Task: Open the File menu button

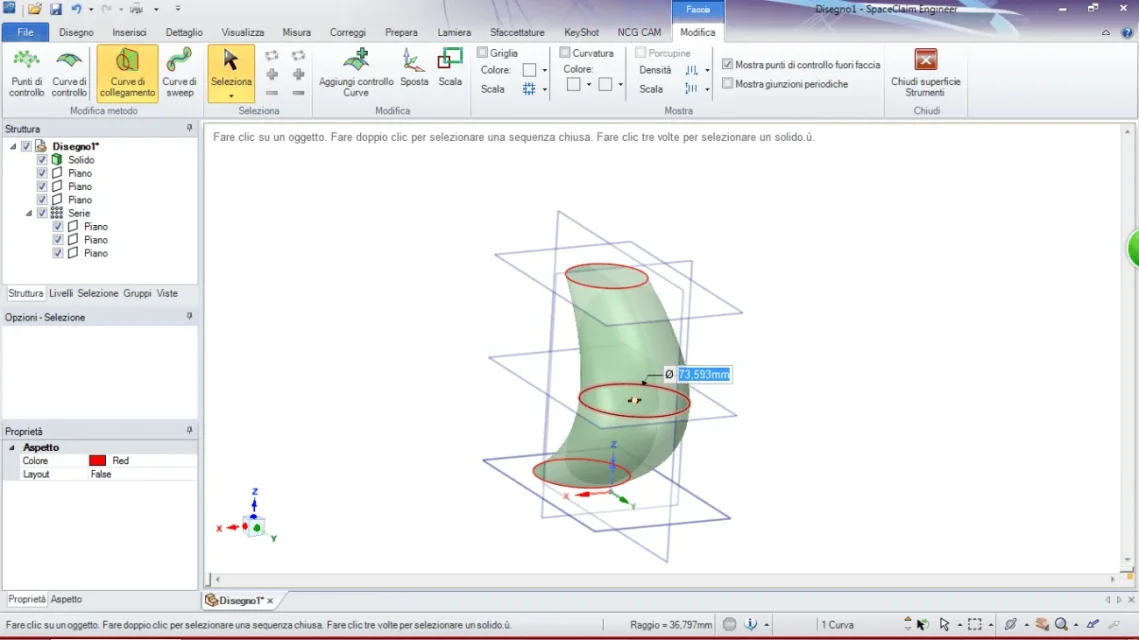Action: click(25, 32)
